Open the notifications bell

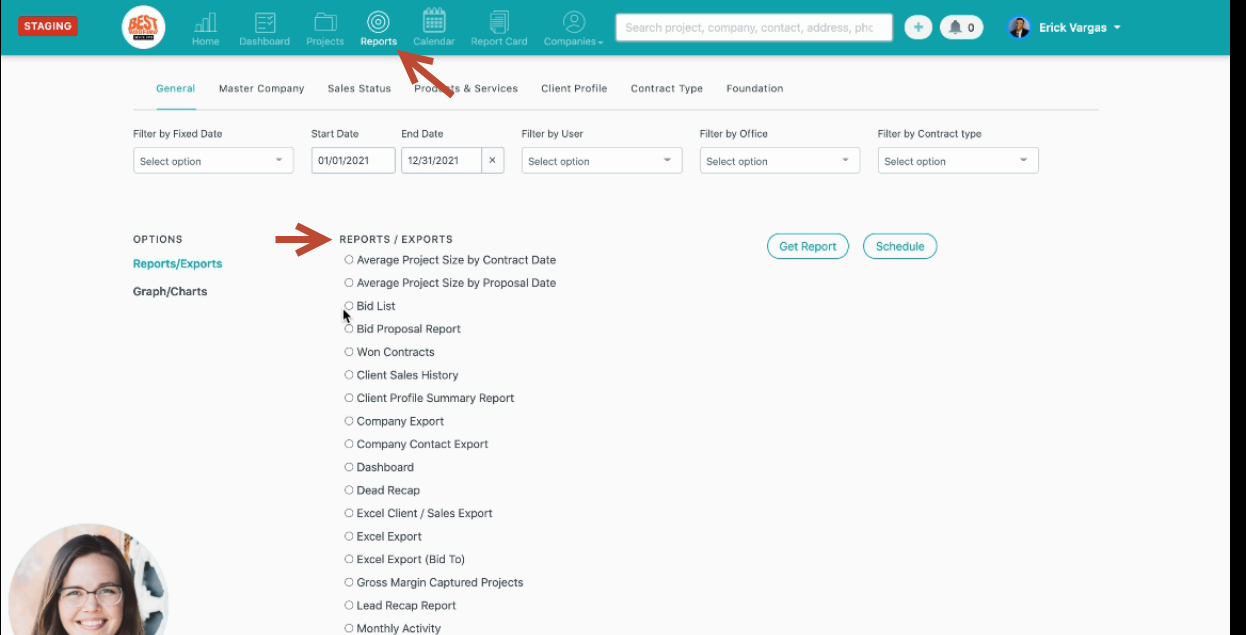[x=961, y=27]
